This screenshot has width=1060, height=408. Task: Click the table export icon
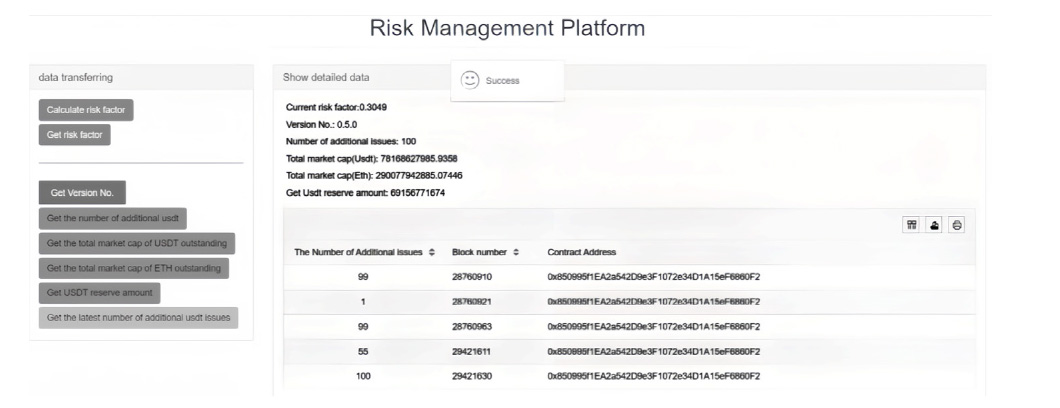click(935, 226)
